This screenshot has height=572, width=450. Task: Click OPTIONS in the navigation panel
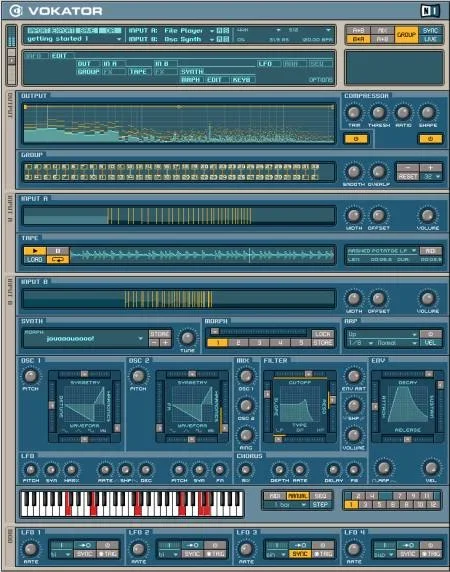tap(321, 80)
